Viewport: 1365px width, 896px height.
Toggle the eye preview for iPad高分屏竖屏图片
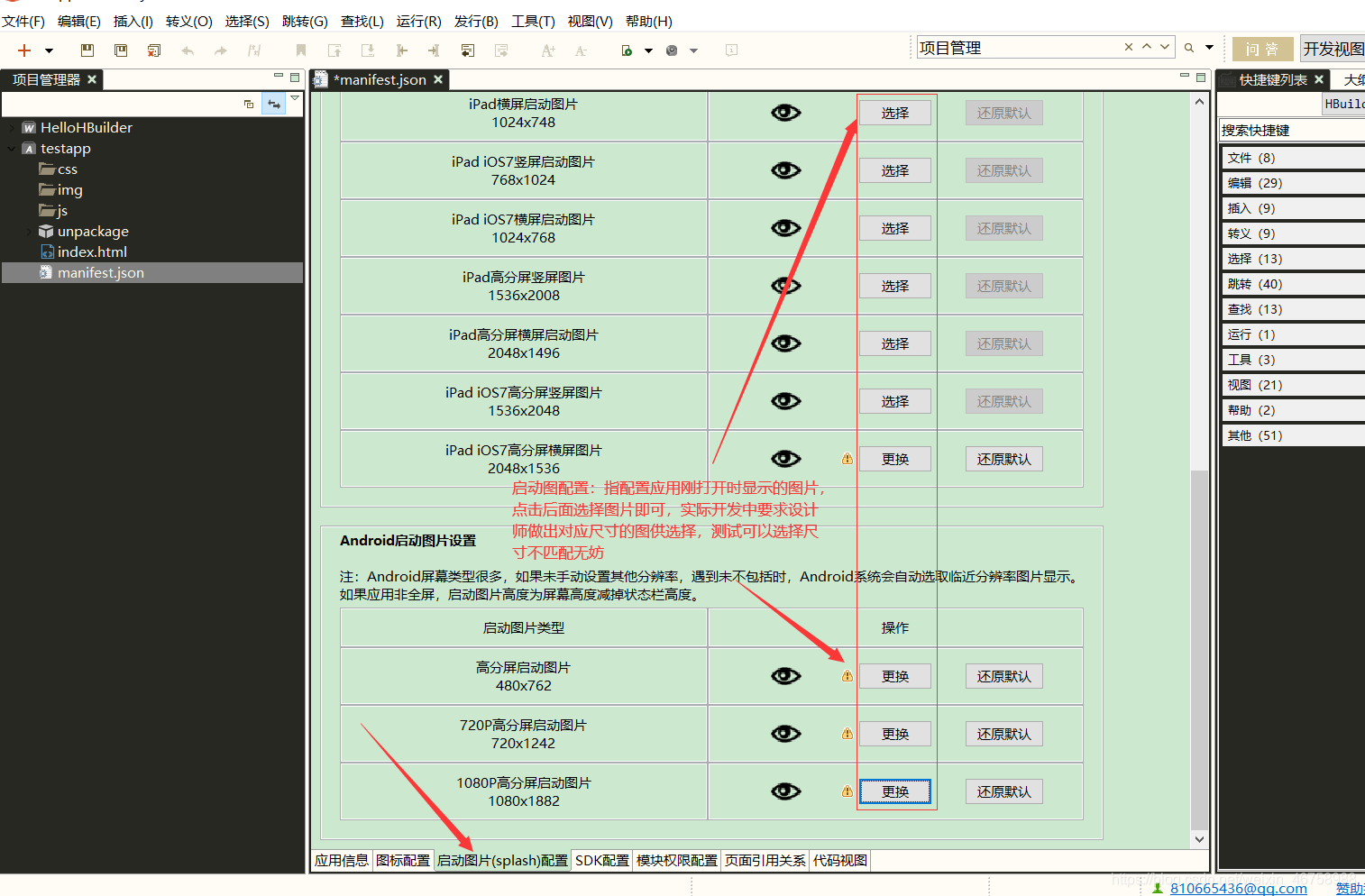(x=785, y=286)
